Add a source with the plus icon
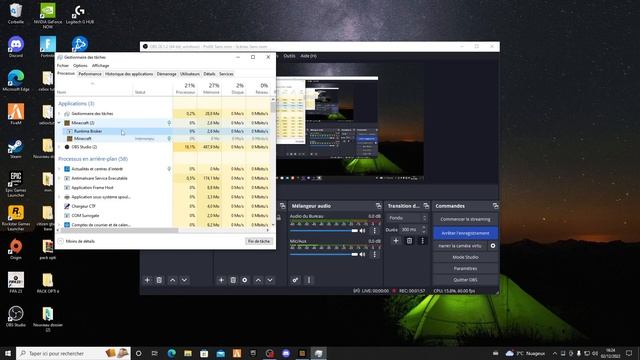 pyautogui.click(x=221, y=280)
